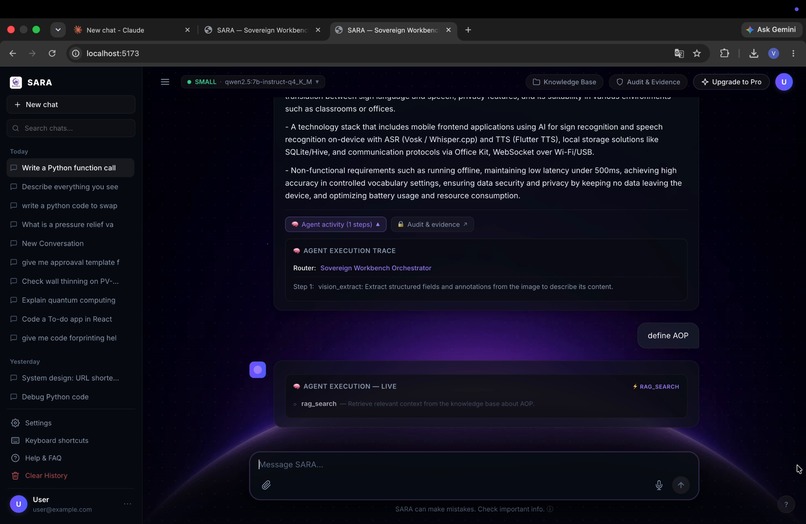Reload the page
The image size is (806, 524).
pos(52,53)
